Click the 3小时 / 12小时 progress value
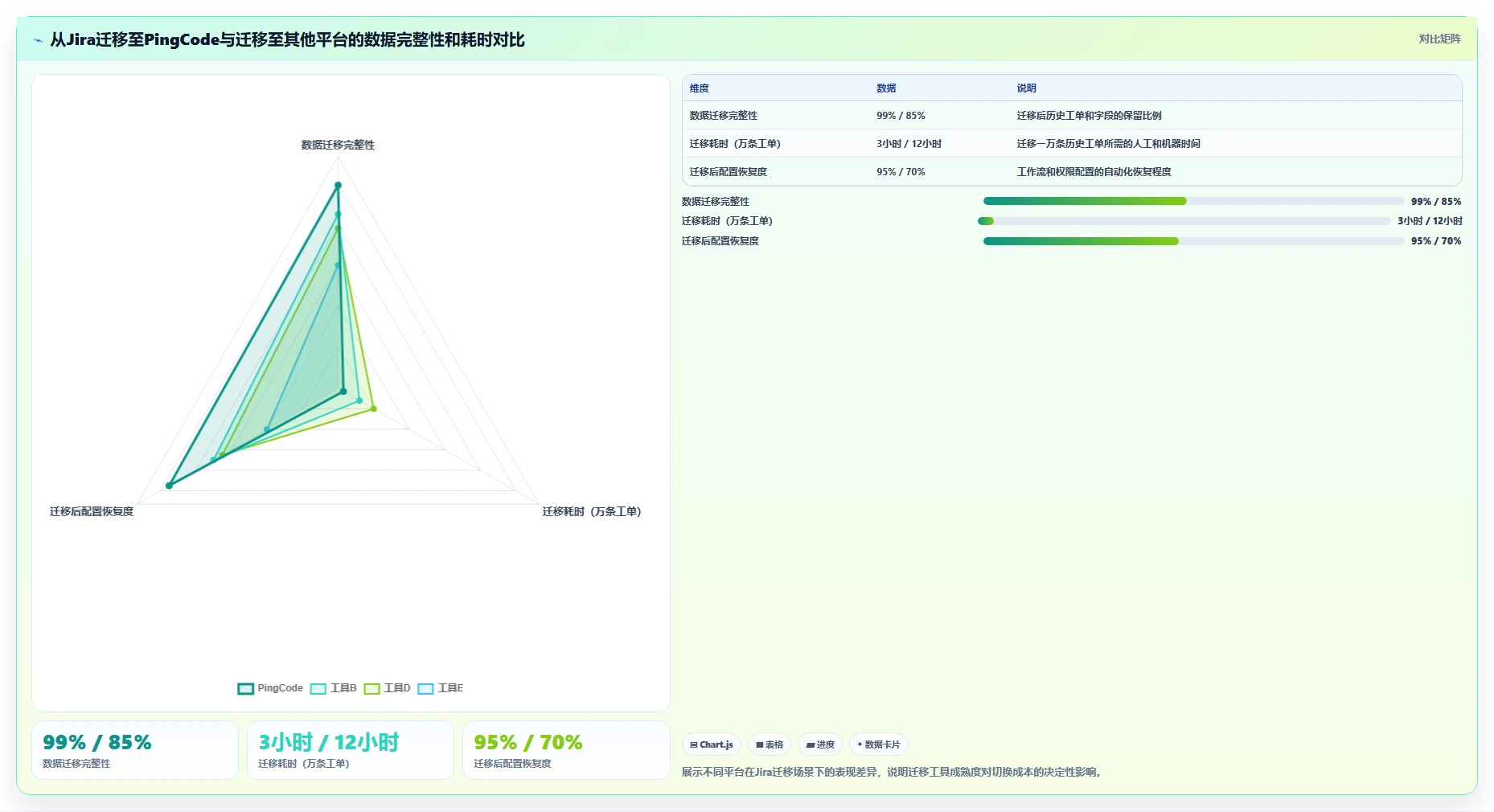 (x=1430, y=221)
